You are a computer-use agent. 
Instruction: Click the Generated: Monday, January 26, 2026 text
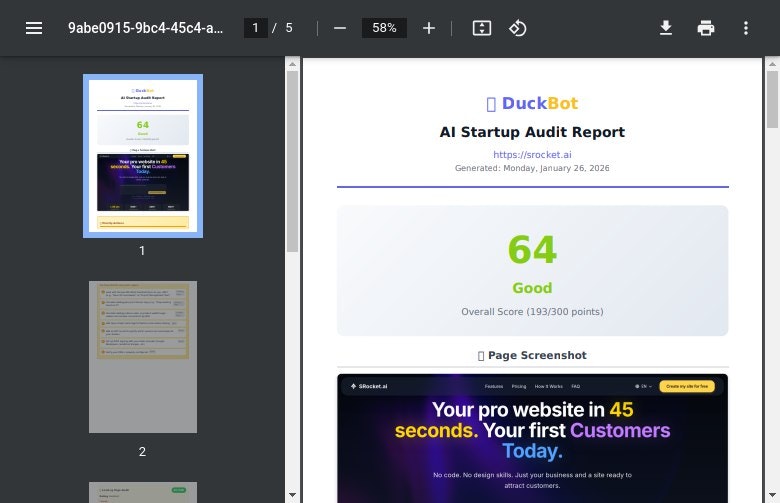pos(532,168)
